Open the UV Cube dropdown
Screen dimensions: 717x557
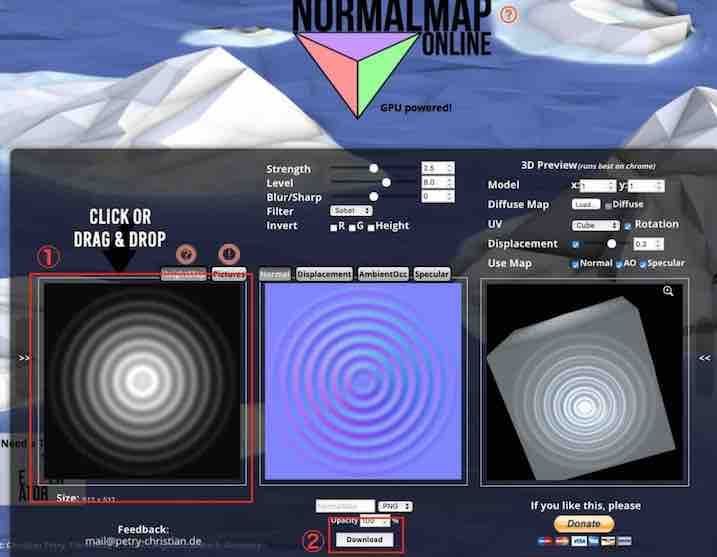click(x=595, y=225)
